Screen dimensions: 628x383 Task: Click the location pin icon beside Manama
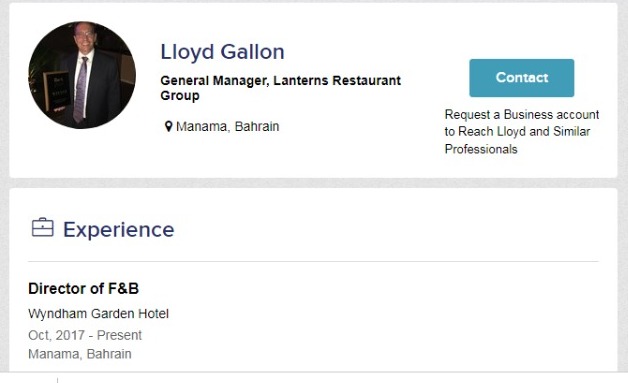click(169, 127)
